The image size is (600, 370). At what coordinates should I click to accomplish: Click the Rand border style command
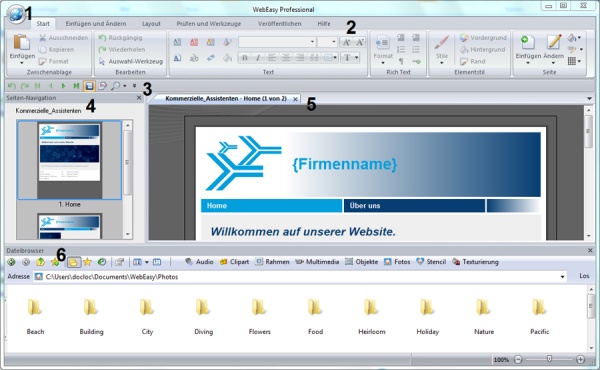tap(473, 61)
